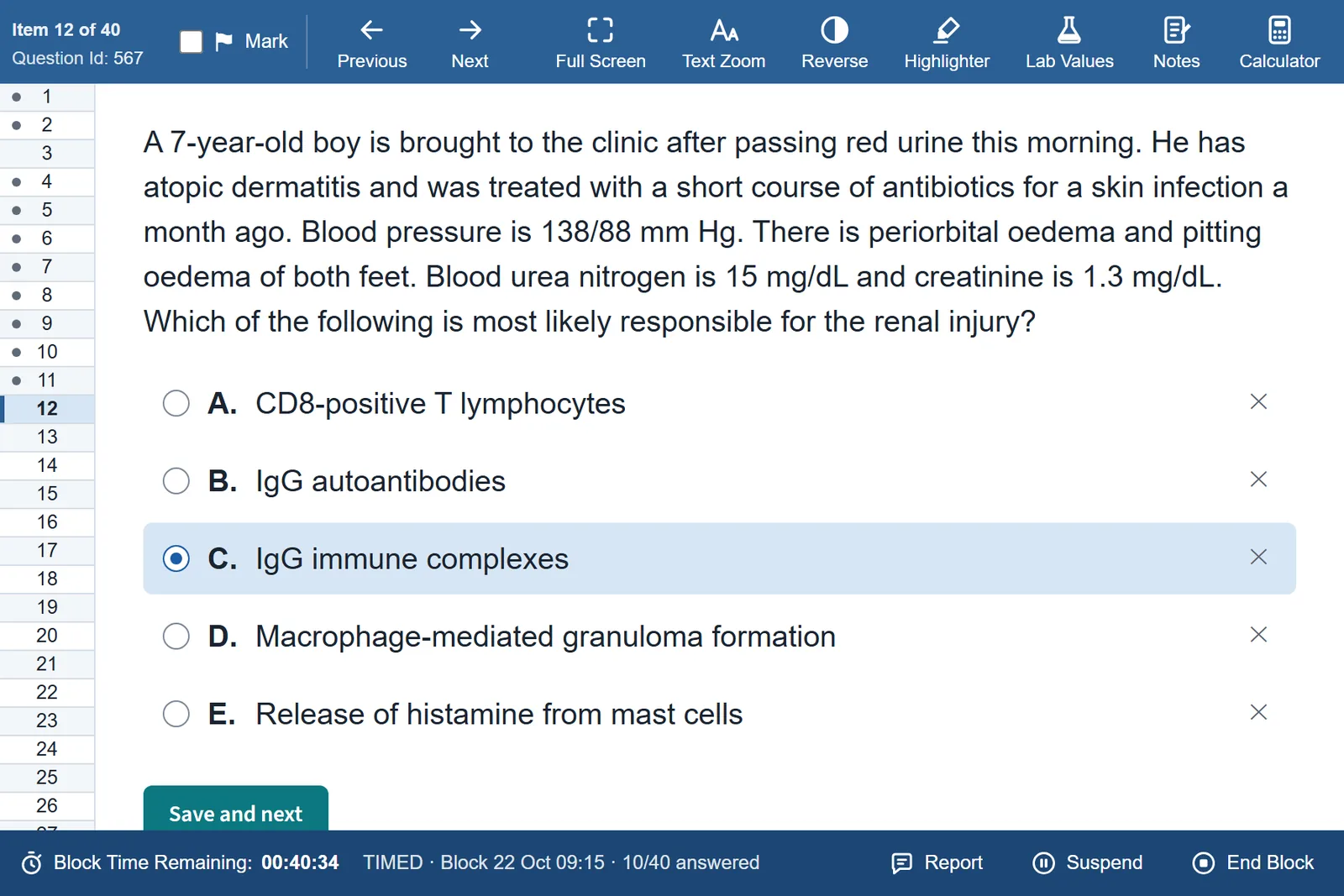Open question 10 from sidebar
The height and width of the screenshot is (896, 1344).
point(47,352)
